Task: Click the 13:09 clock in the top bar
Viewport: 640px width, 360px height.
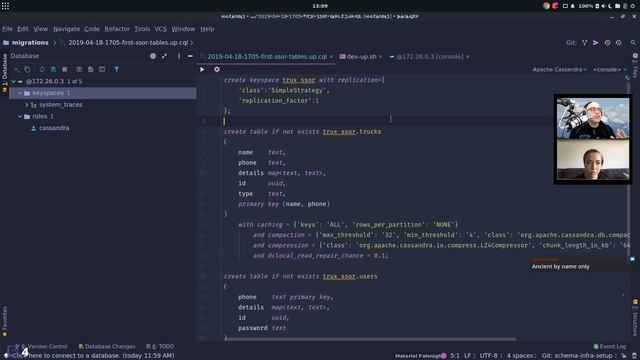Action: (320, 6)
